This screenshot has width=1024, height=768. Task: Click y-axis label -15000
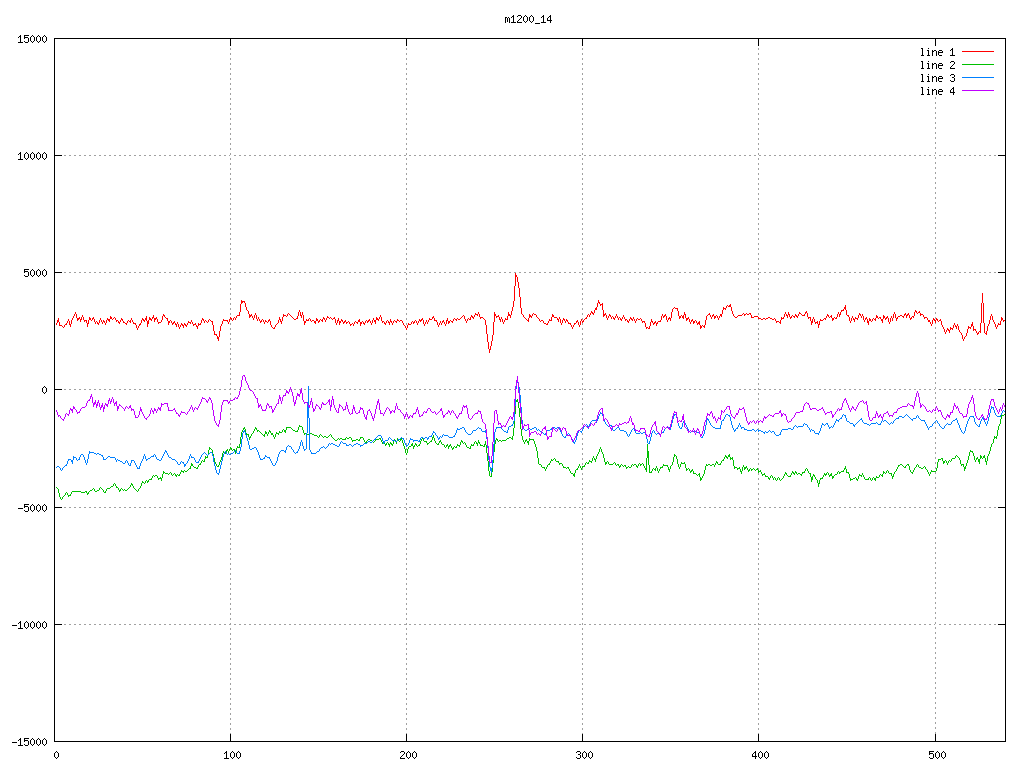tap(30, 742)
